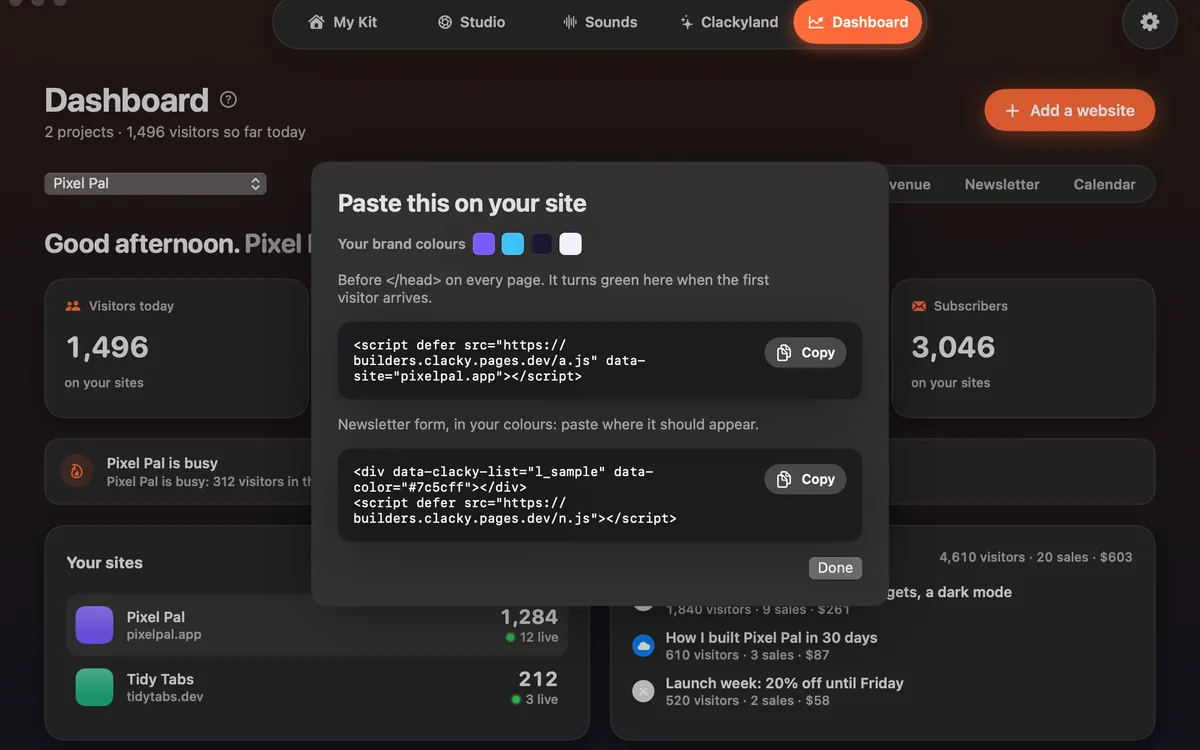Open the Calendar section tab
Image resolution: width=1200 pixels, height=750 pixels.
[x=1104, y=184]
